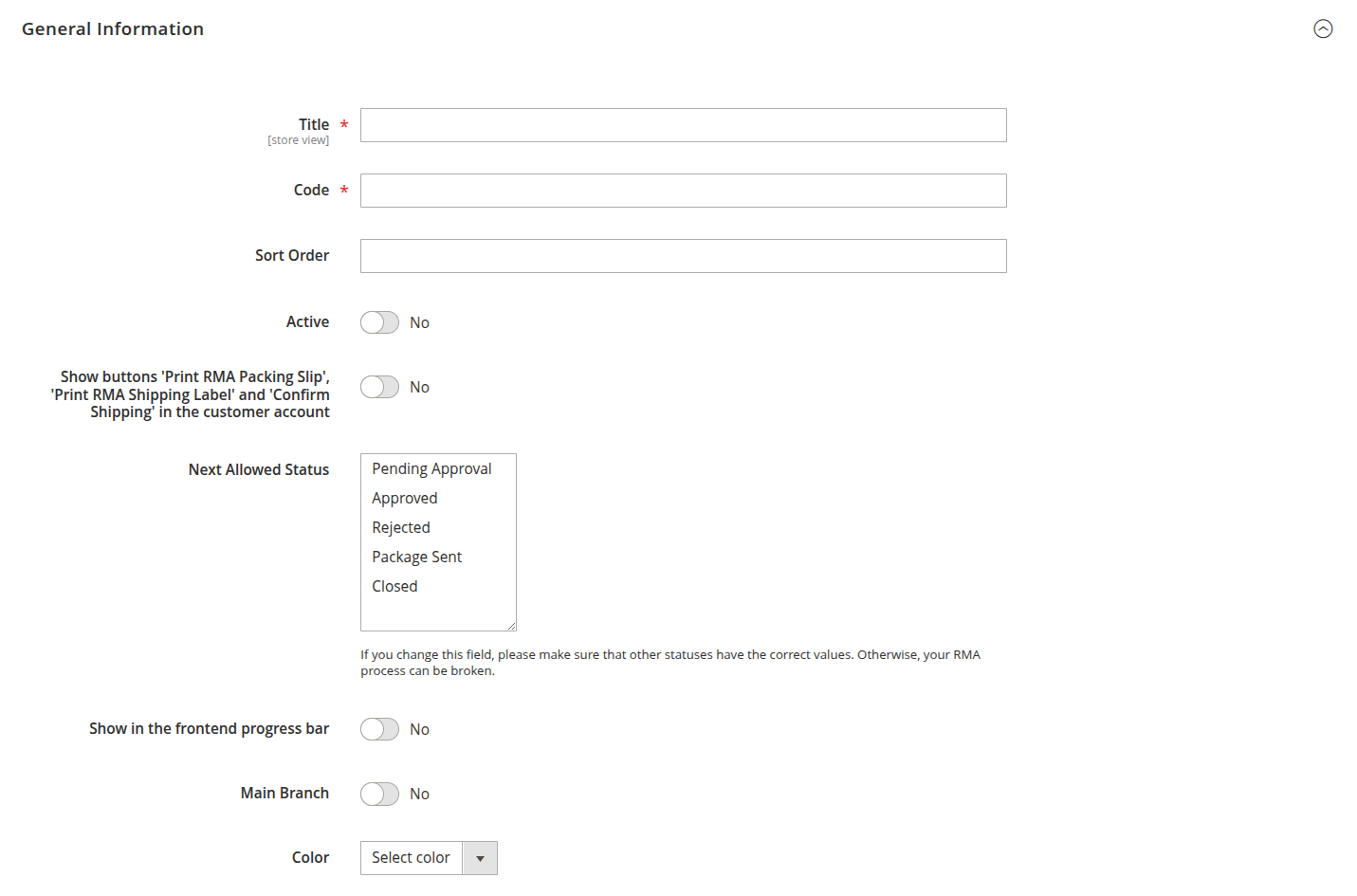This screenshot has width=1357, height=896.
Task: Click the status list resize handle
Action: coord(512,626)
